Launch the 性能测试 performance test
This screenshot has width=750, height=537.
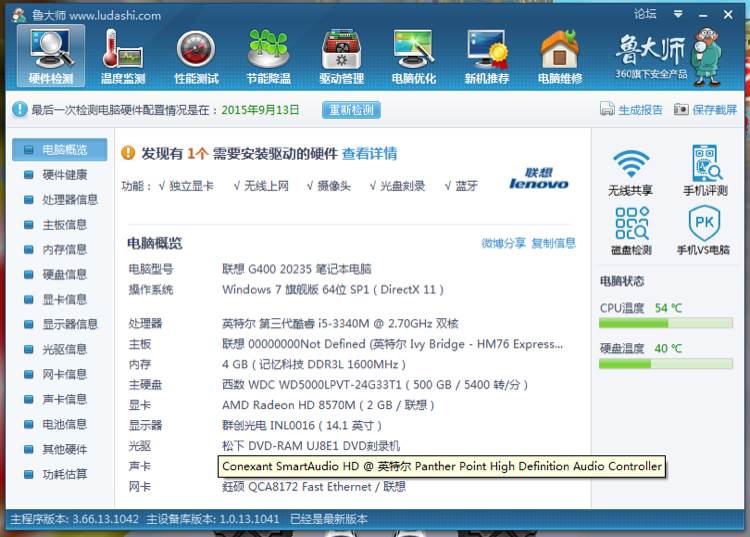(196, 56)
